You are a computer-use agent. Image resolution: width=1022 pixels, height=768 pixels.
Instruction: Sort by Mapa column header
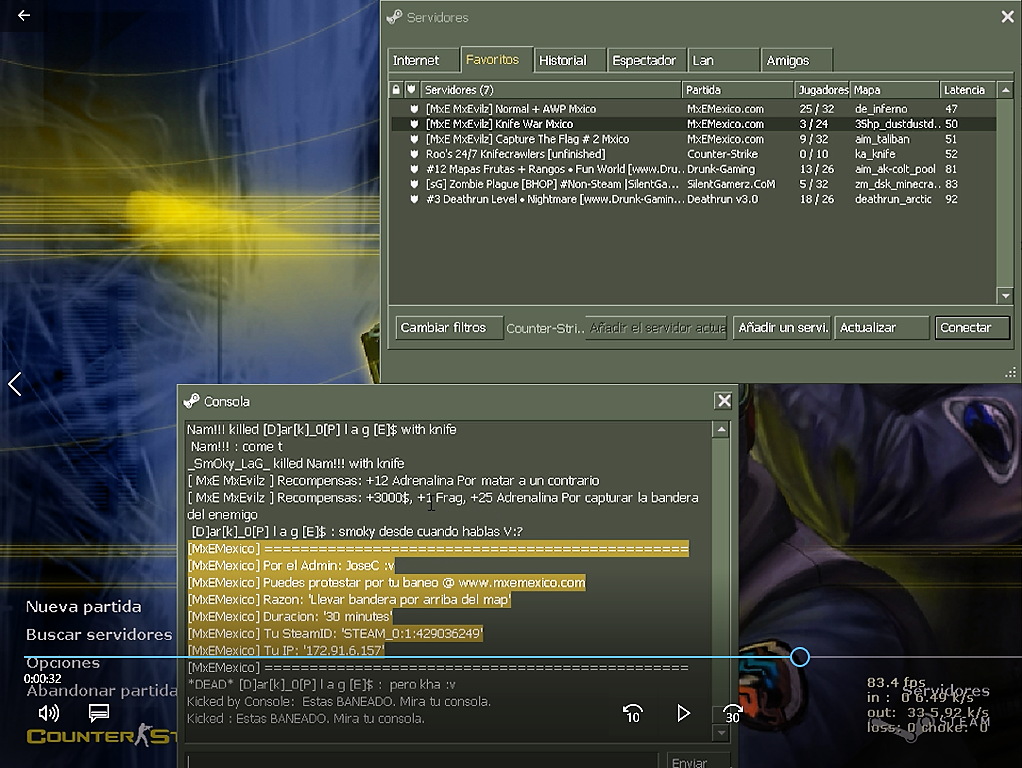click(894, 89)
